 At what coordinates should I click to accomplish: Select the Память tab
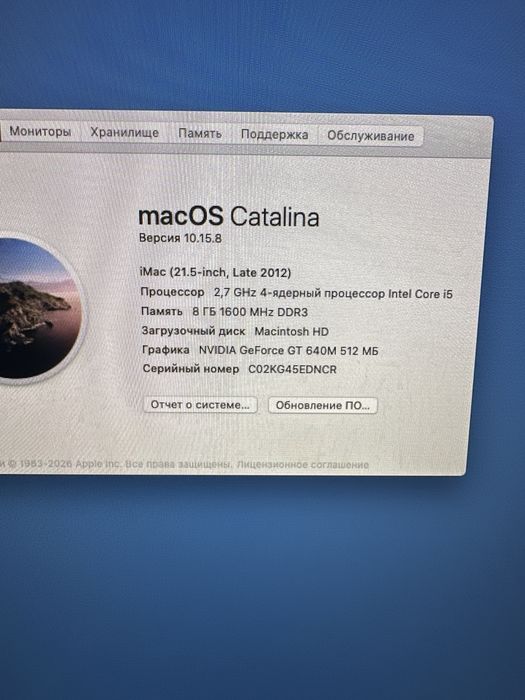pyautogui.click(x=200, y=133)
